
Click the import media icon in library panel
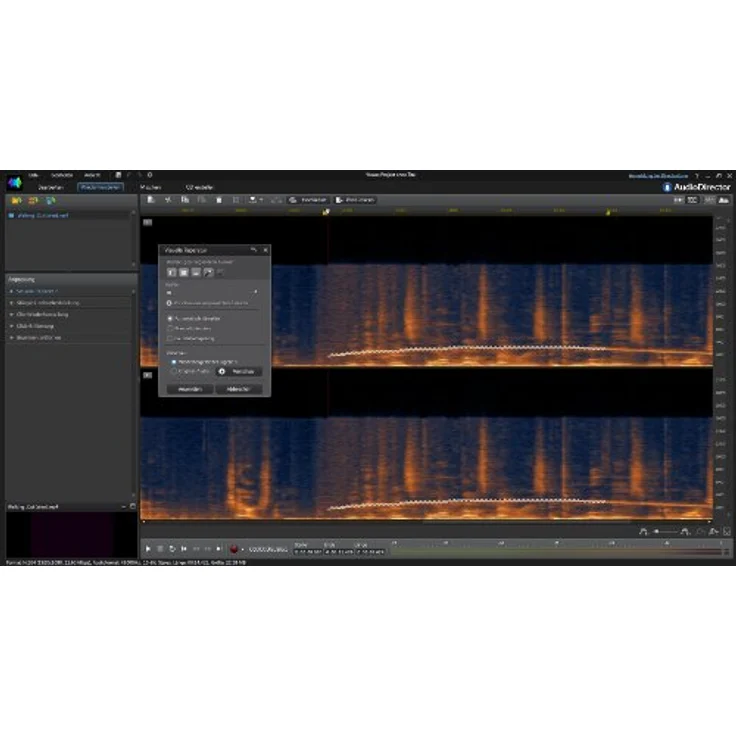tap(16, 200)
